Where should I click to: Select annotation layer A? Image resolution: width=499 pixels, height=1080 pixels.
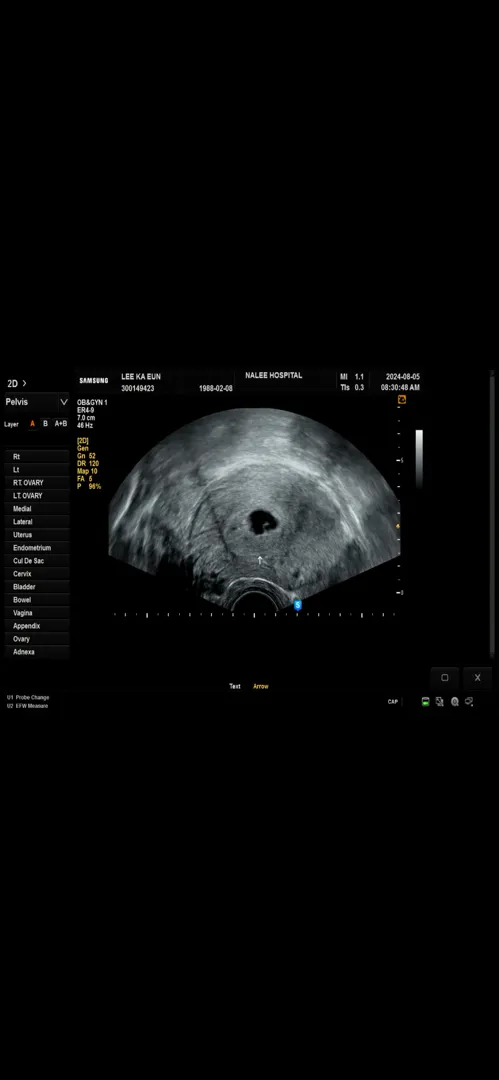32,424
